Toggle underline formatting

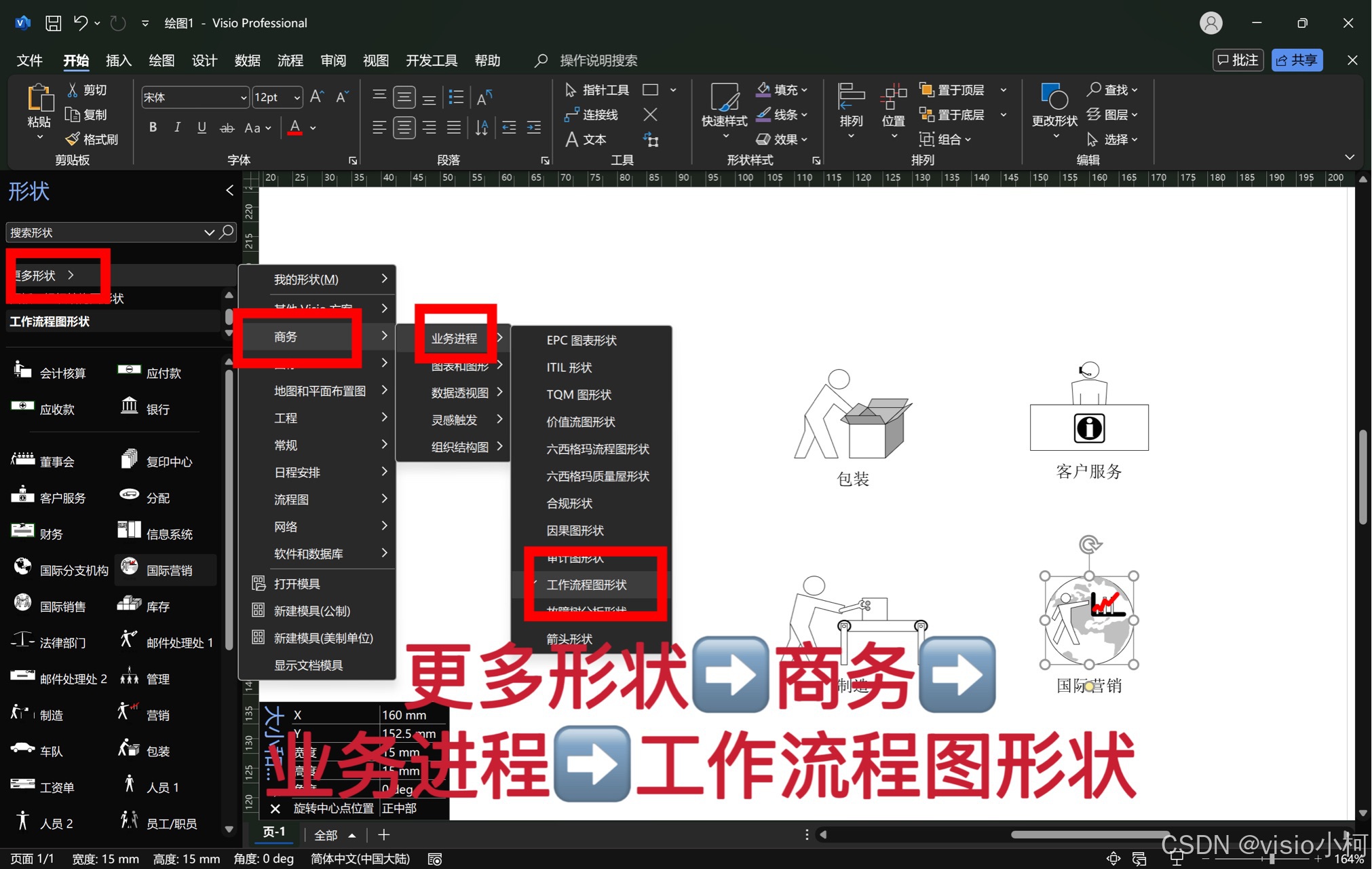coord(202,127)
